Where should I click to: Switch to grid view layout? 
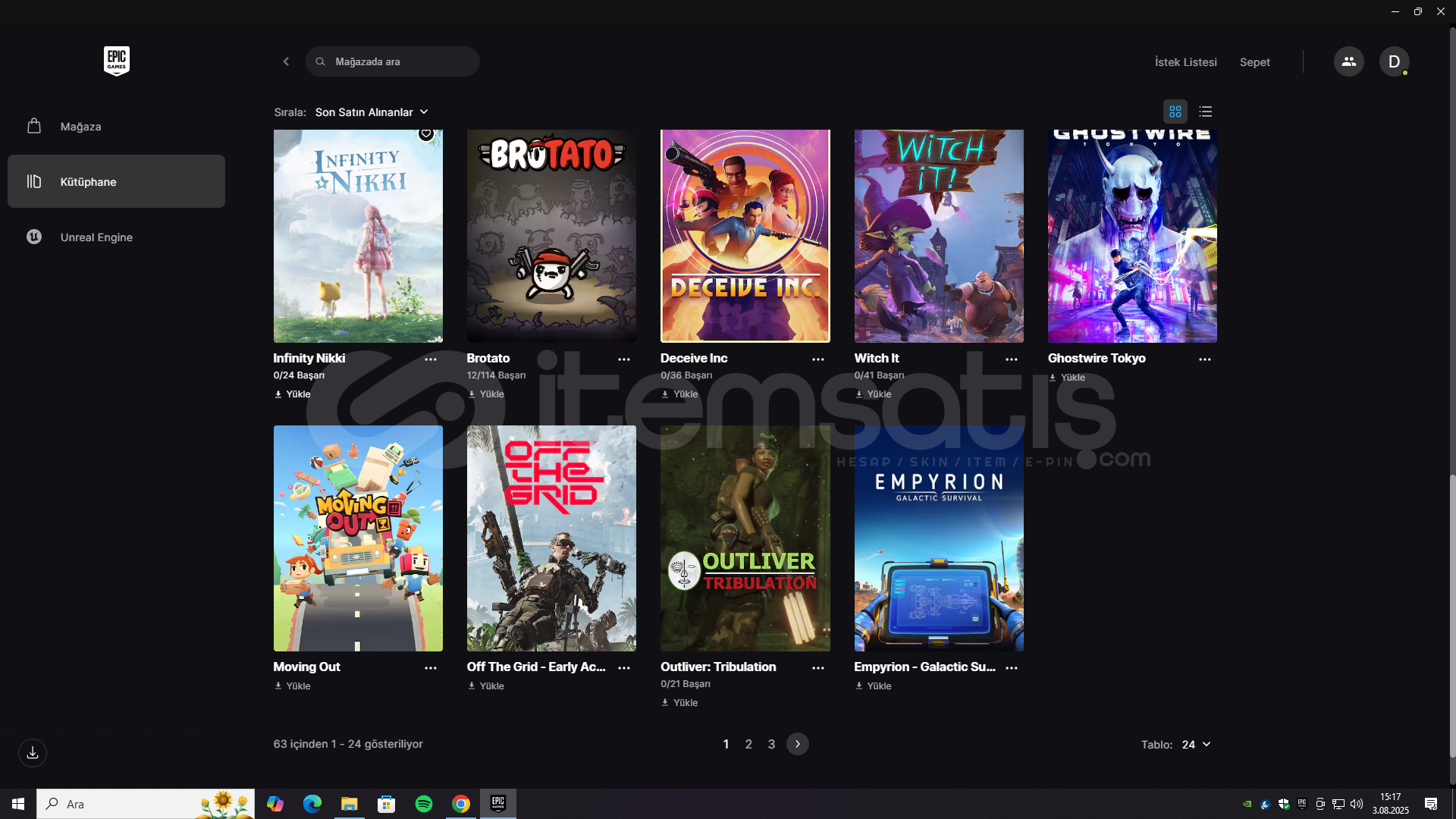pyautogui.click(x=1175, y=111)
